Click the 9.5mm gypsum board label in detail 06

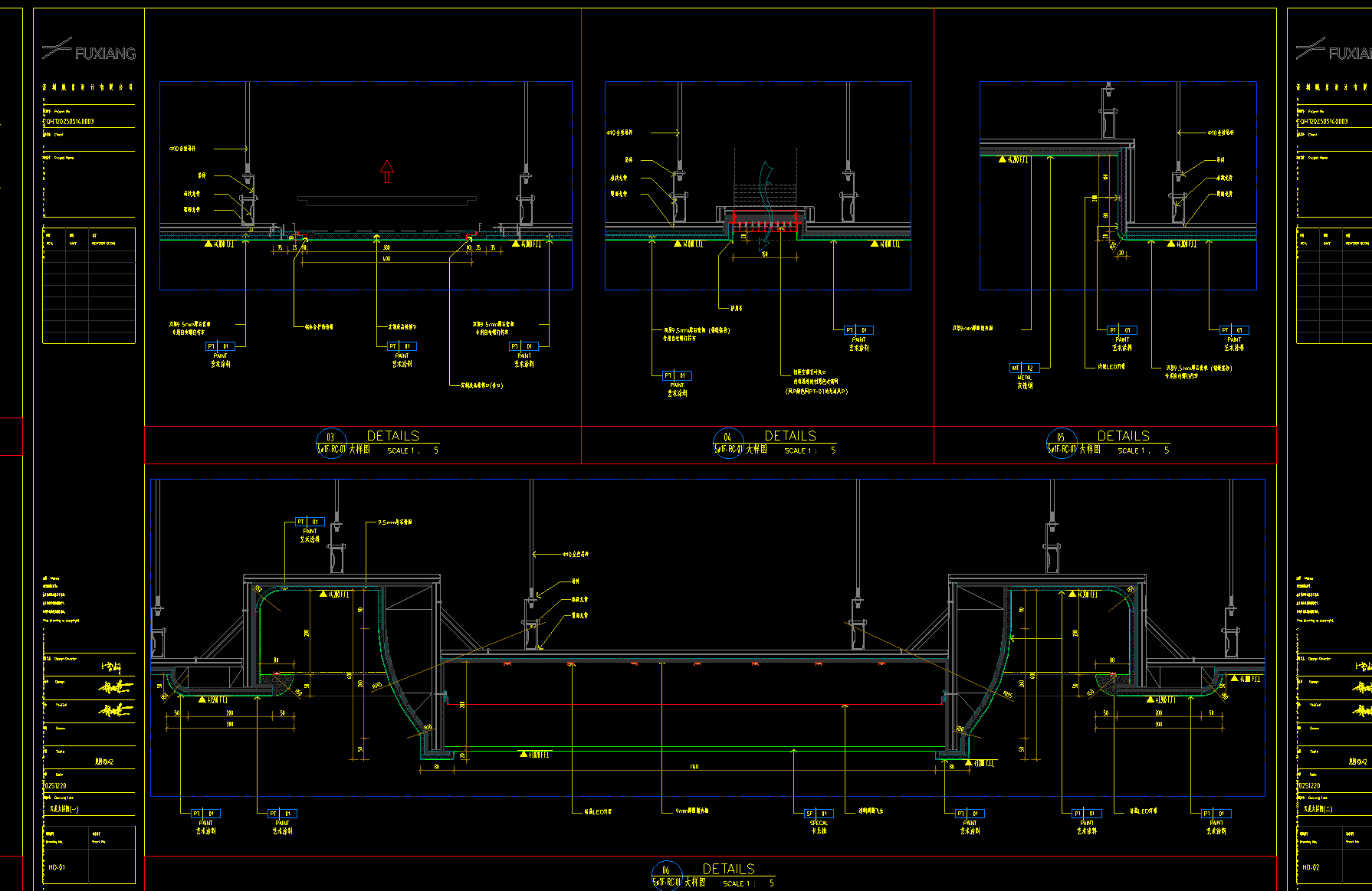pyautogui.click(x=396, y=522)
